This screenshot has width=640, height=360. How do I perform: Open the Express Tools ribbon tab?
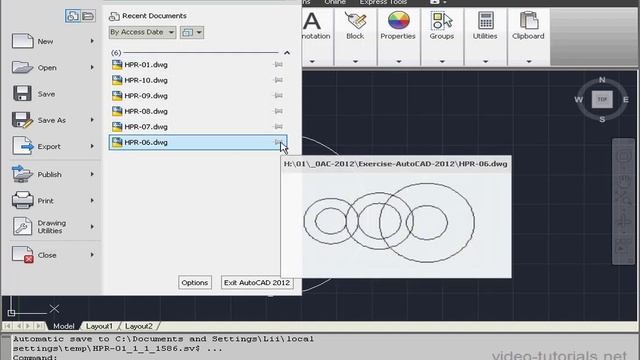(383, 2)
